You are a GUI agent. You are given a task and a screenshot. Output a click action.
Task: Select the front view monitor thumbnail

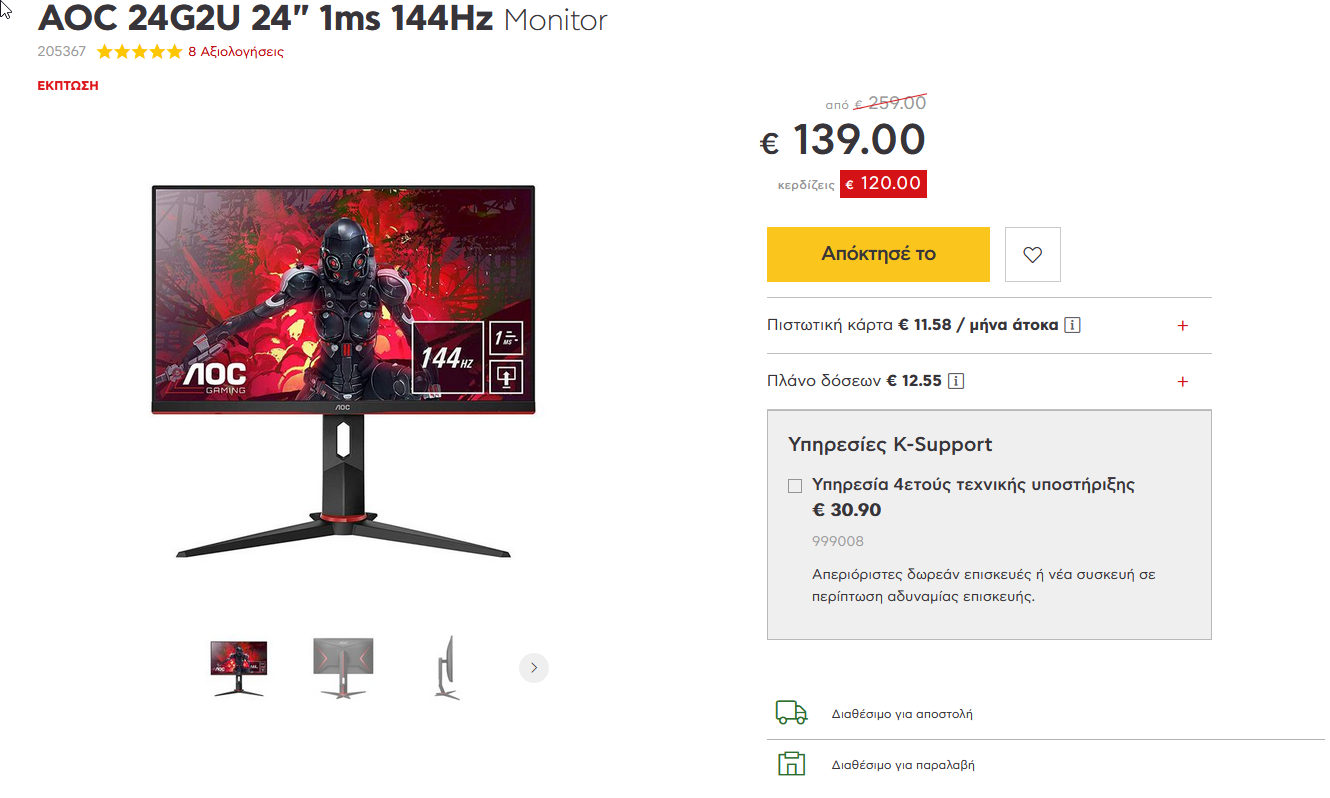(238, 668)
